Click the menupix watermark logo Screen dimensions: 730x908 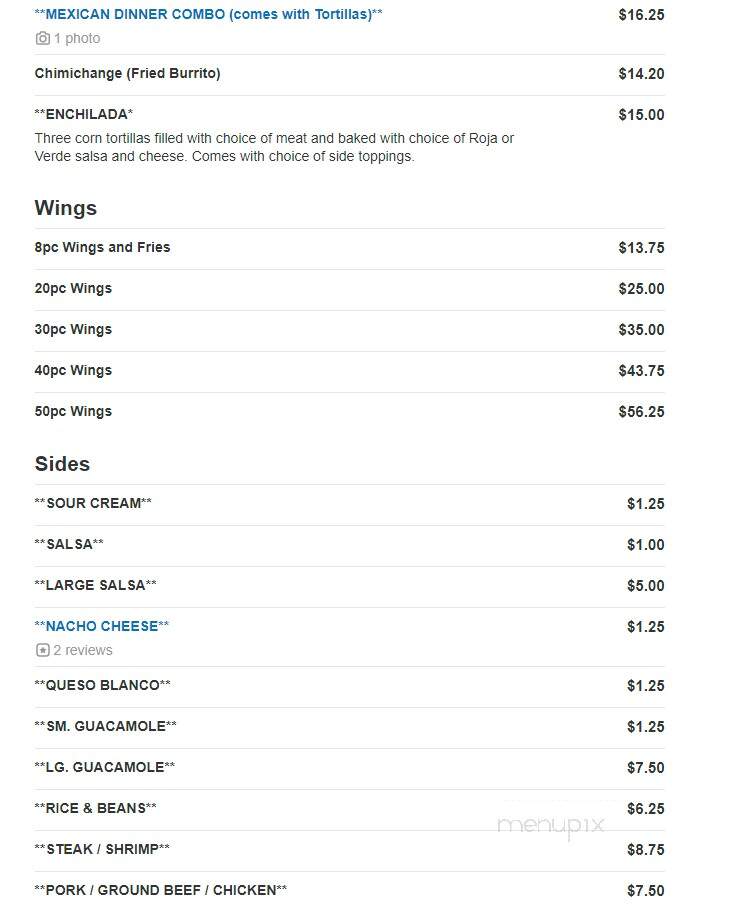(551, 825)
